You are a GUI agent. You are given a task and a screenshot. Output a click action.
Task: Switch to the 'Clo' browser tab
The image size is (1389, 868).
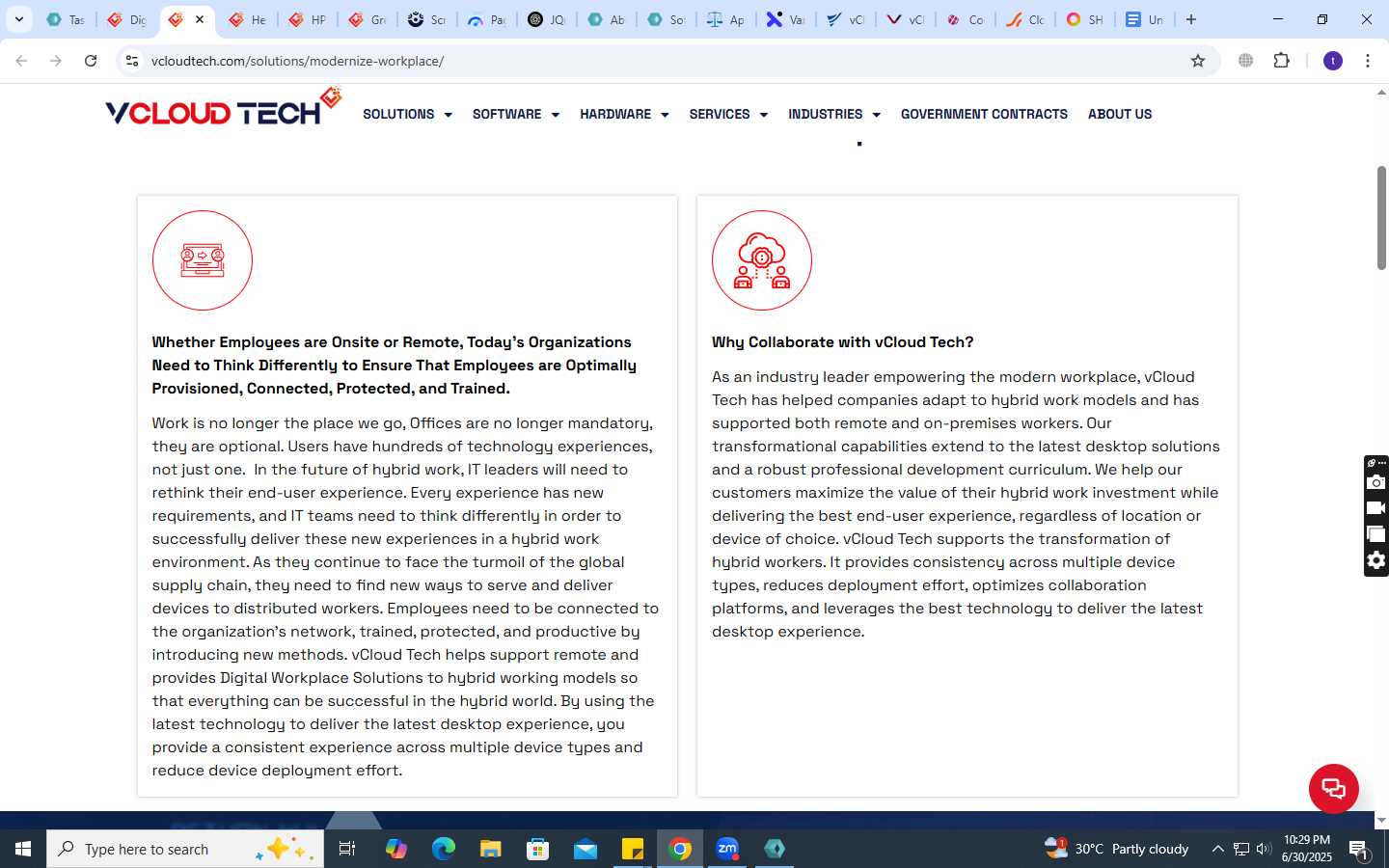tap(1025, 19)
